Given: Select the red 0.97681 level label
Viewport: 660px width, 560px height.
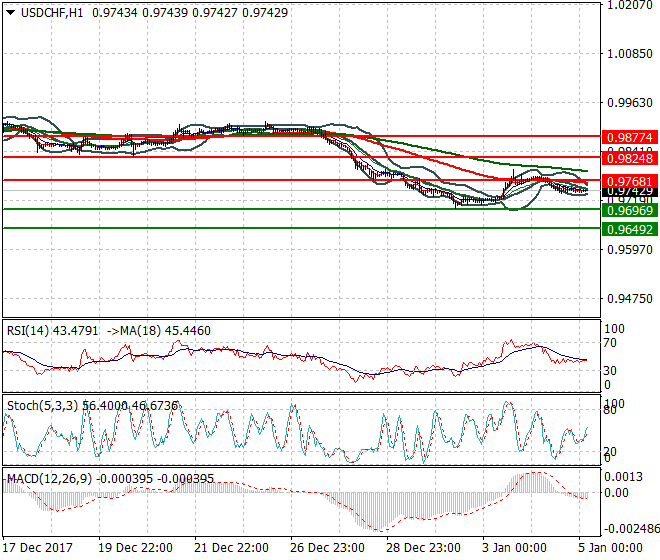Looking at the screenshot, I should tap(630, 181).
